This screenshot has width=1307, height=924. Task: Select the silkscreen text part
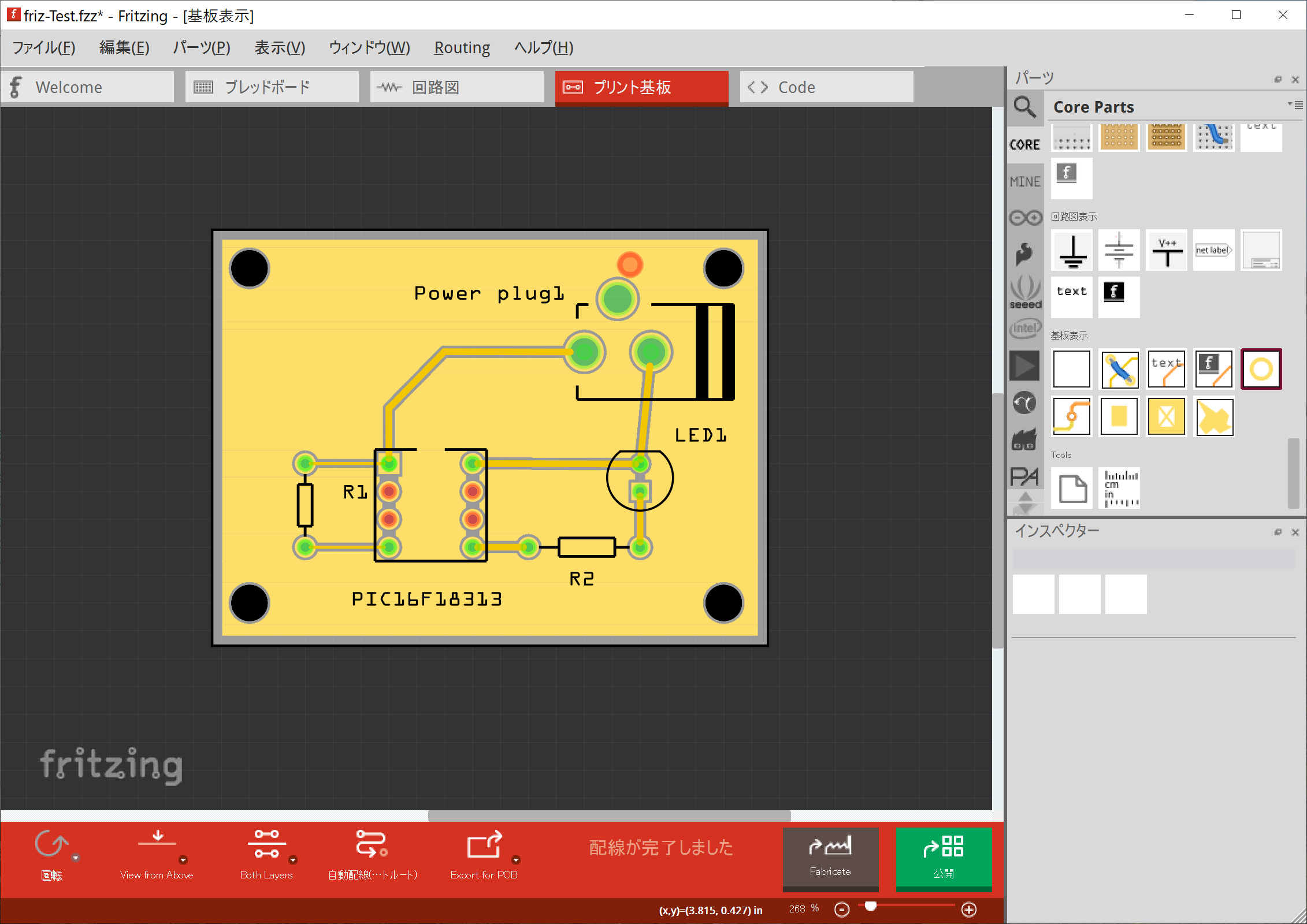pyautogui.click(x=1167, y=369)
